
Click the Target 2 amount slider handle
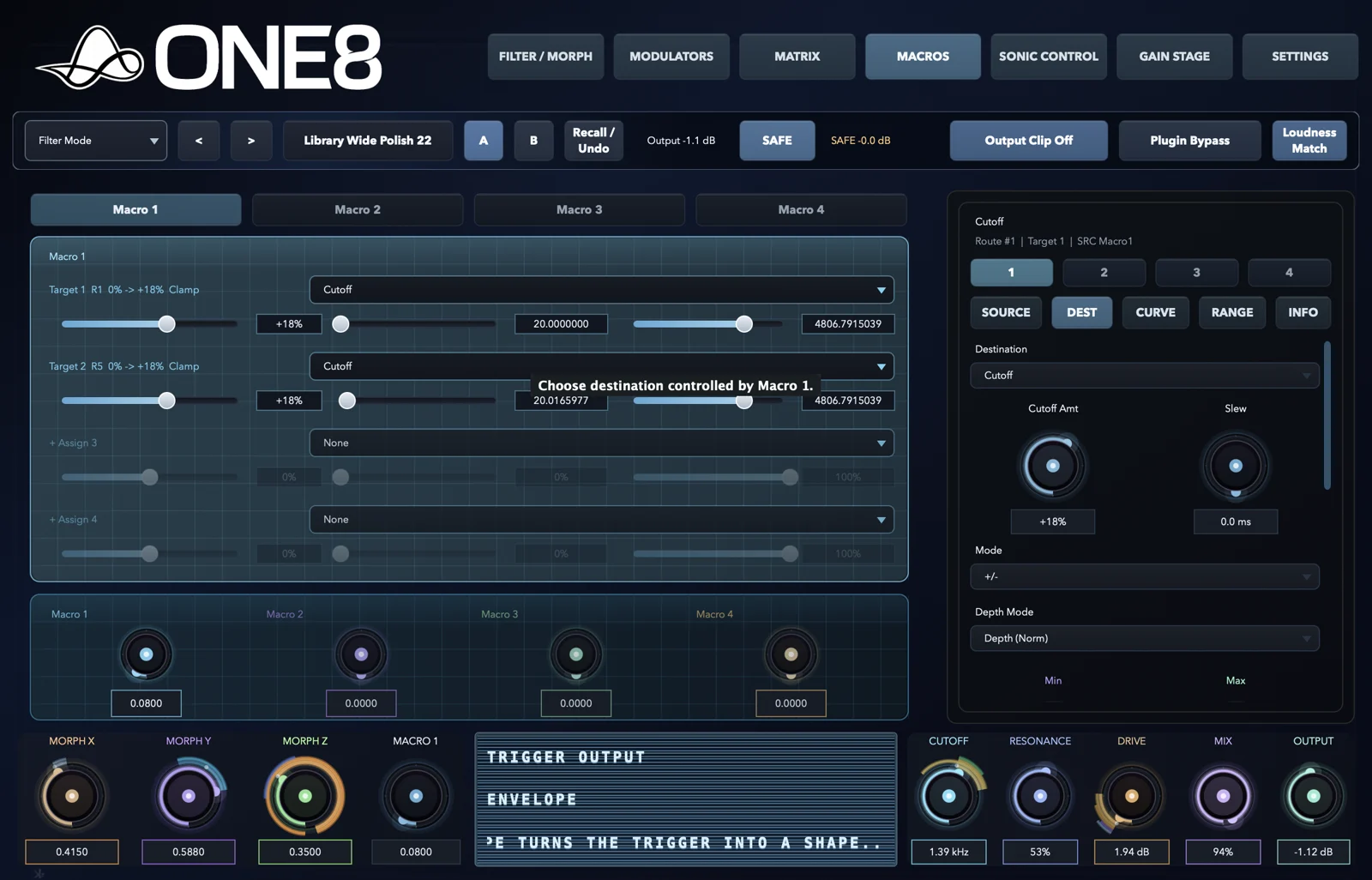pyautogui.click(x=167, y=401)
